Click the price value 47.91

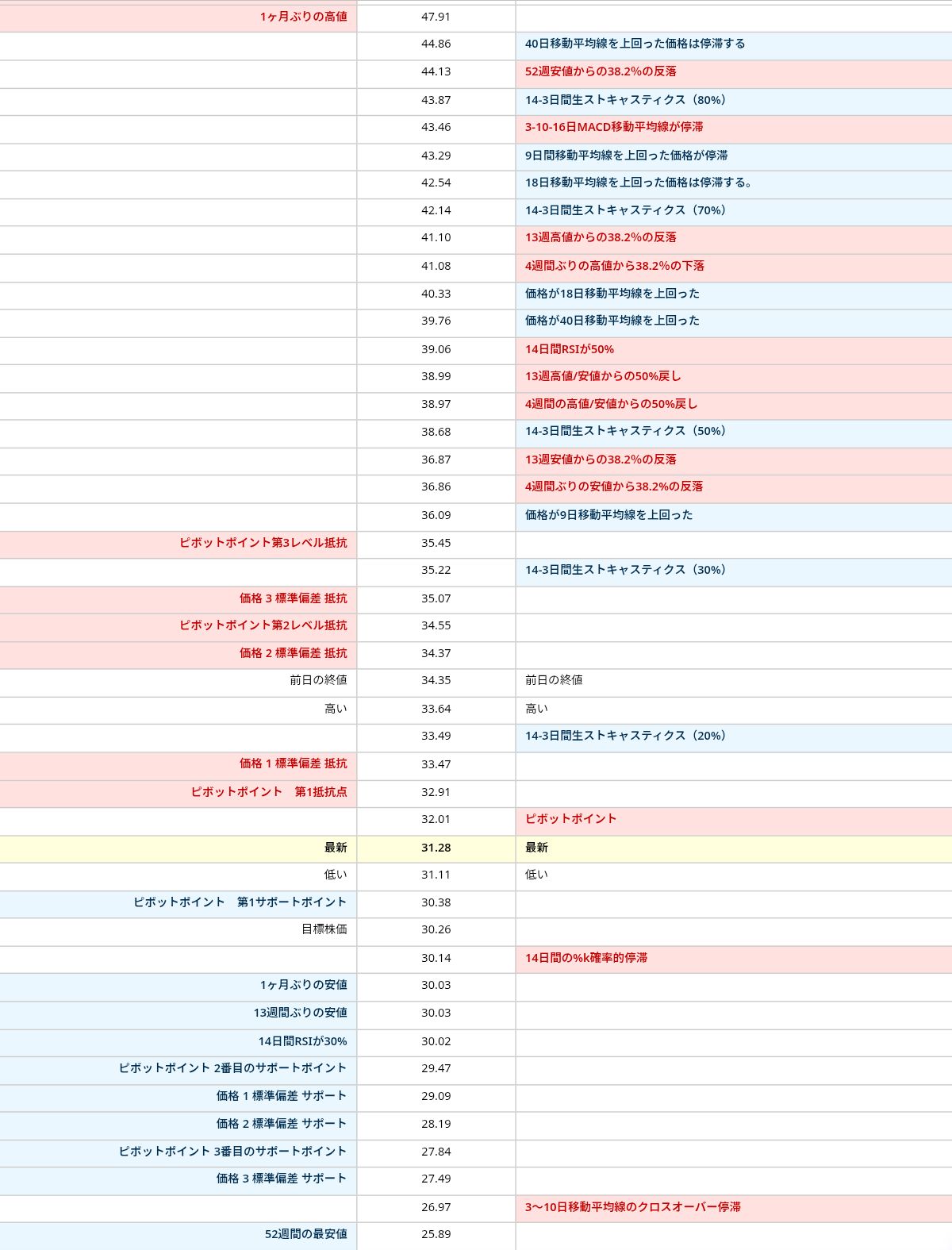pyautogui.click(x=436, y=17)
